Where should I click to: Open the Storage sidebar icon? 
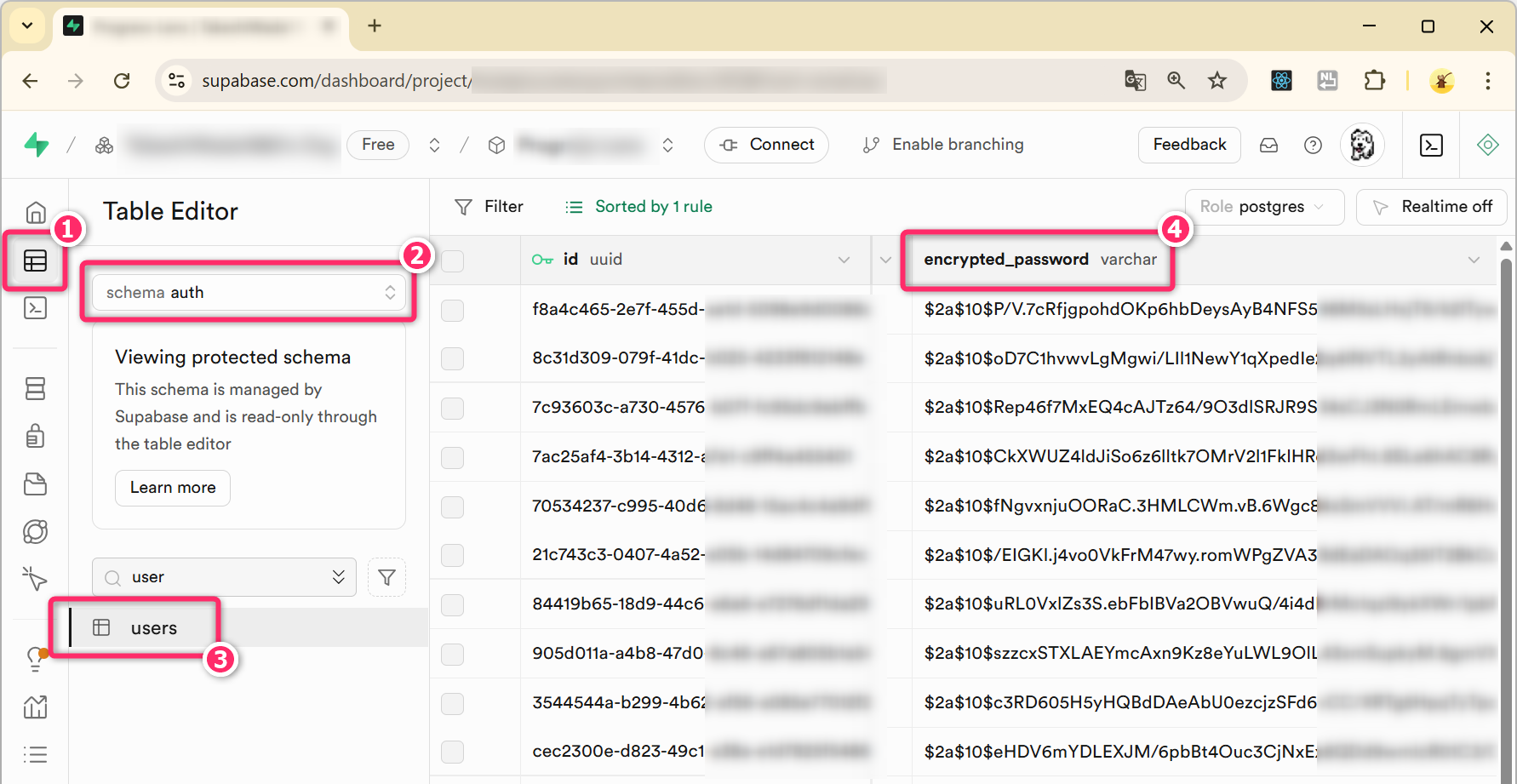pos(35,484)
